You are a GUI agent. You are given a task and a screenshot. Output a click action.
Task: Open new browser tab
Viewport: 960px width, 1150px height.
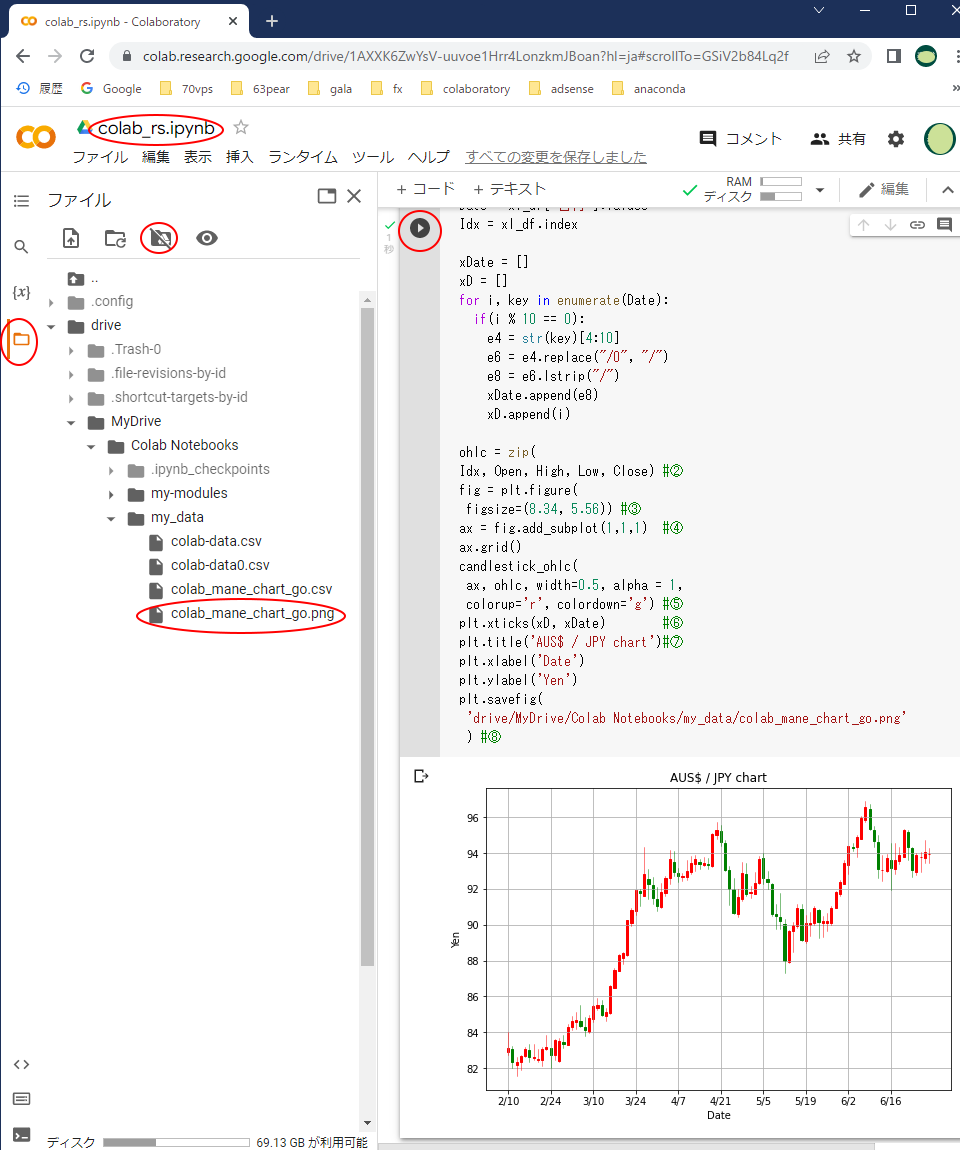(x=271, y=21)
